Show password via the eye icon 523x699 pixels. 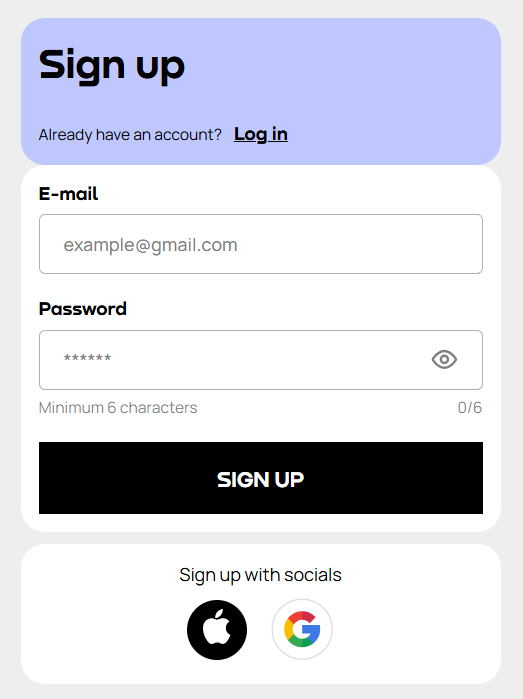click(444, 359)
